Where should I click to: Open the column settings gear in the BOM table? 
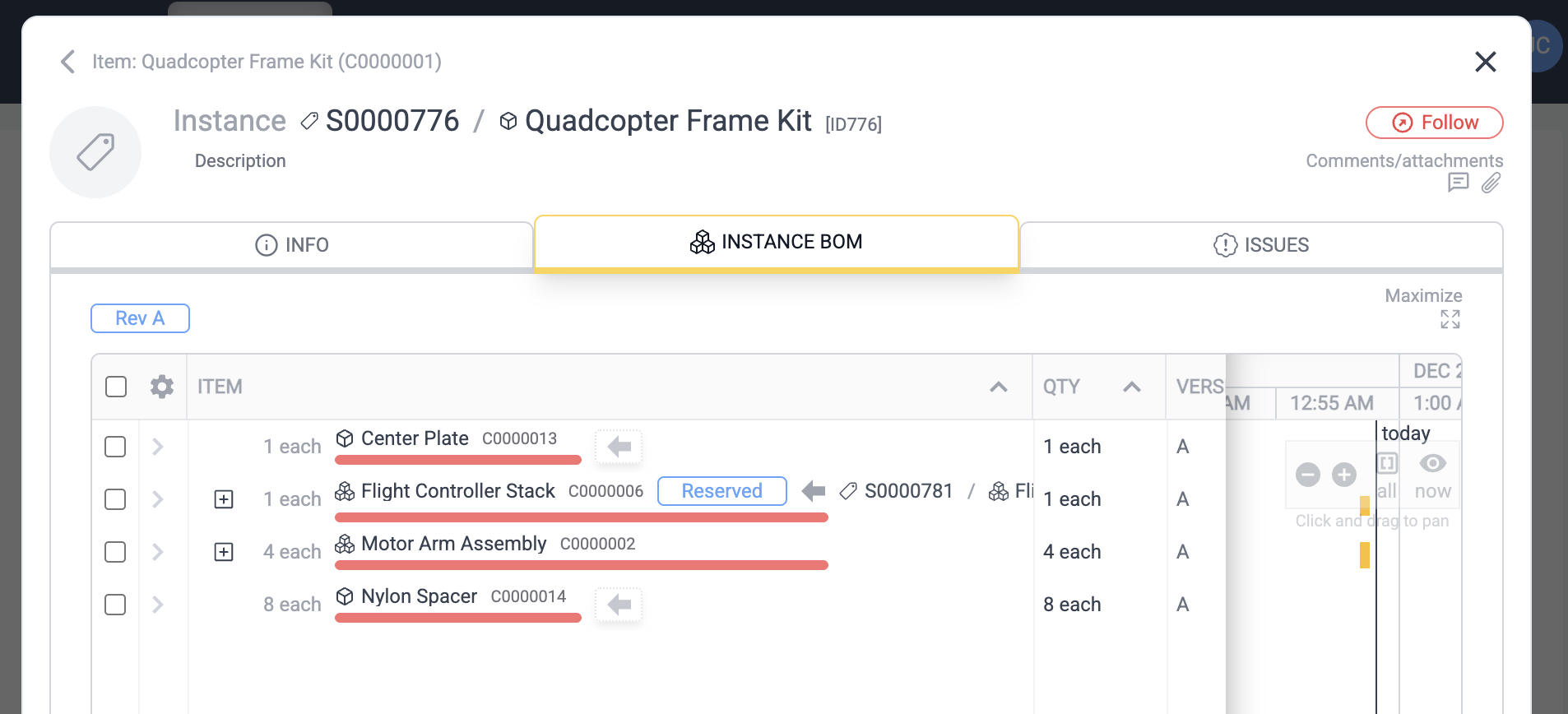click(161, 386)
